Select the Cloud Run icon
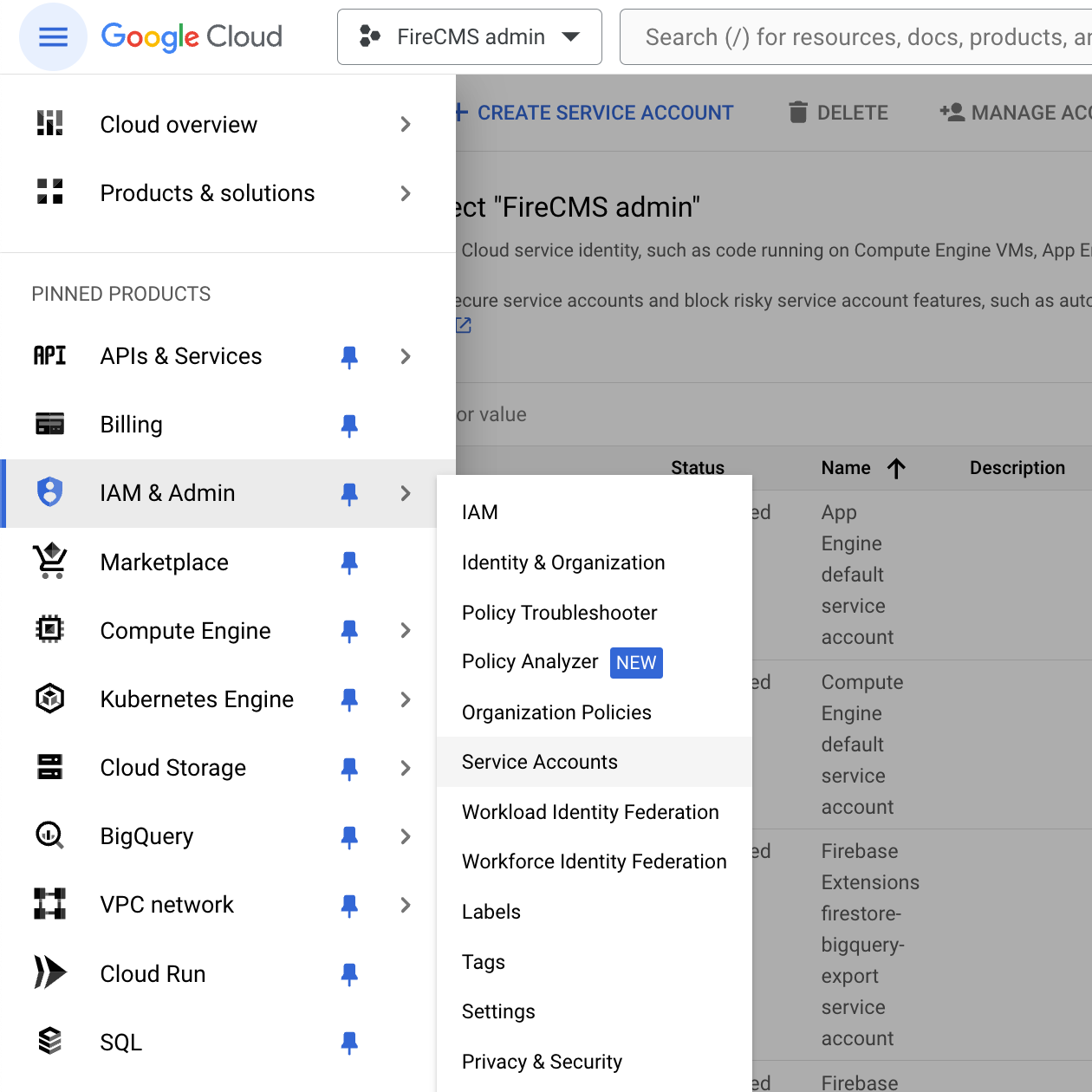 pos(49,972)
